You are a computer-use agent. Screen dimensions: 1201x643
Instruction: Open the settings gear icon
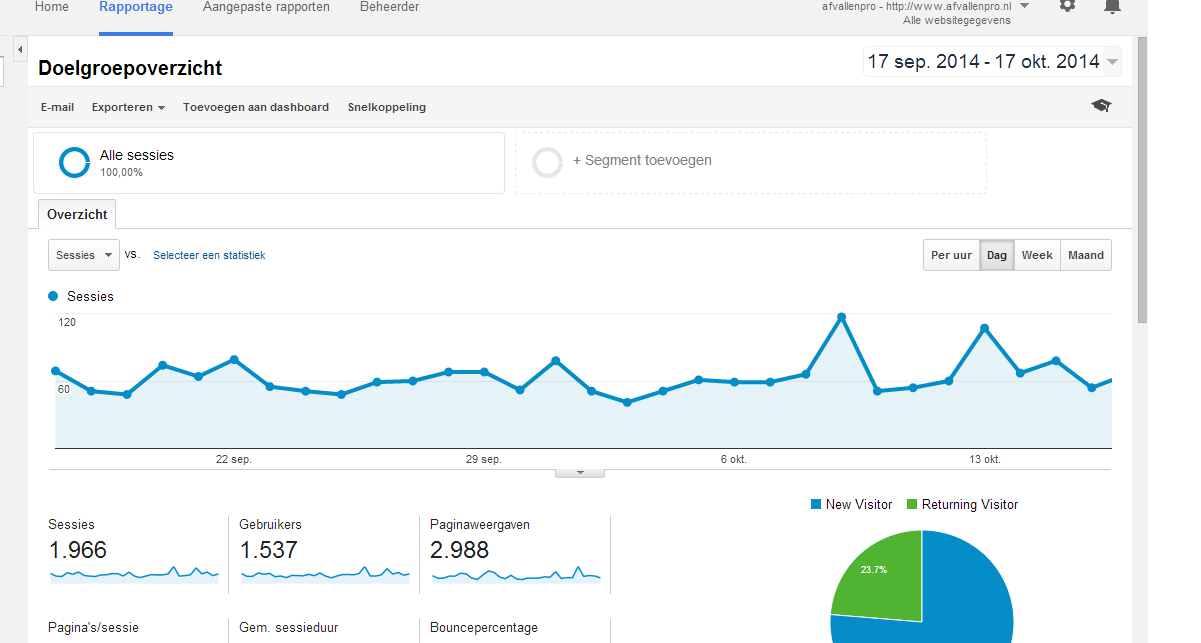[1068, 5]
